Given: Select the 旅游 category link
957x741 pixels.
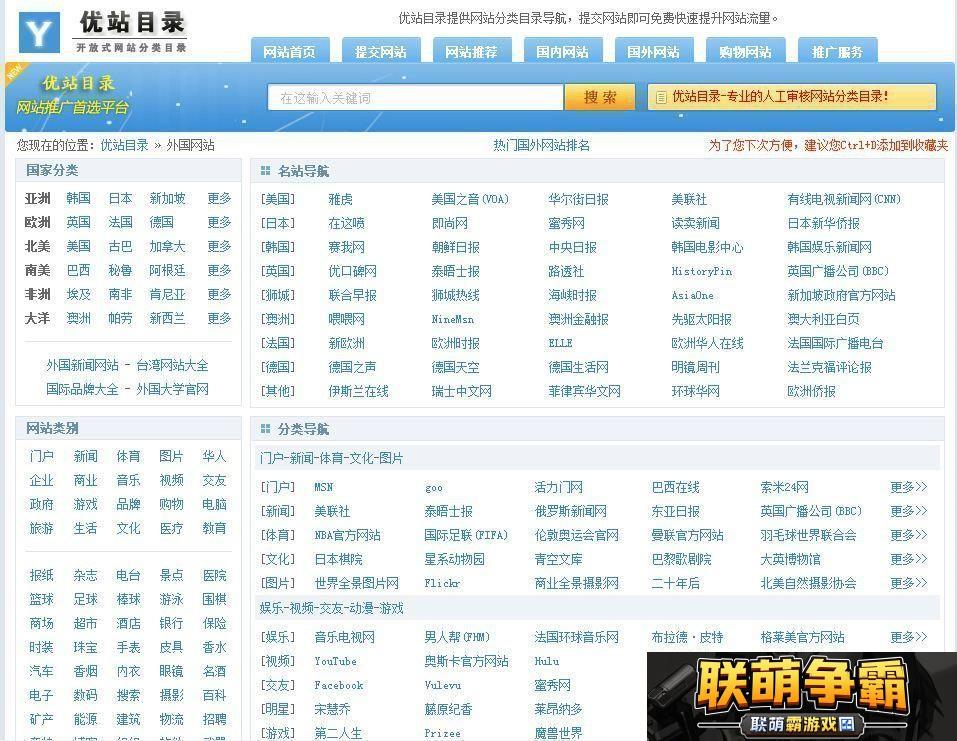Looking at the screenshot, I should (x=42, y=528).
